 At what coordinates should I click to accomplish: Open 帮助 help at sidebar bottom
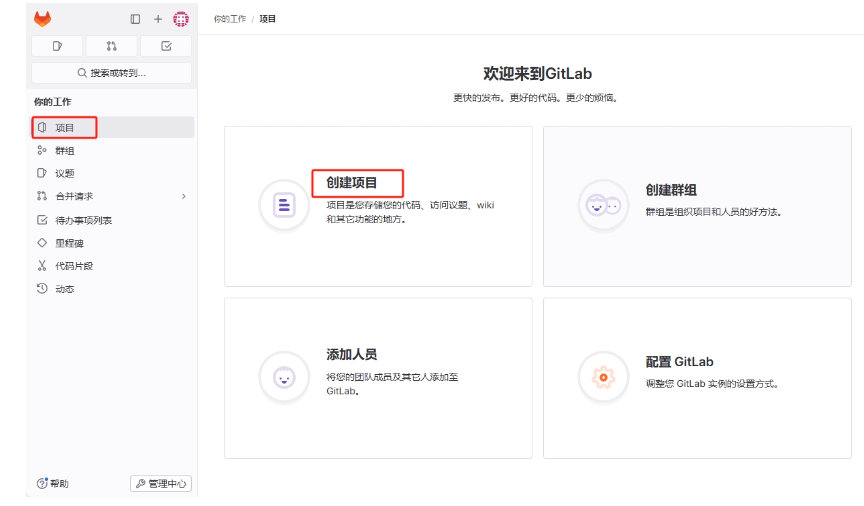[52, 483]
